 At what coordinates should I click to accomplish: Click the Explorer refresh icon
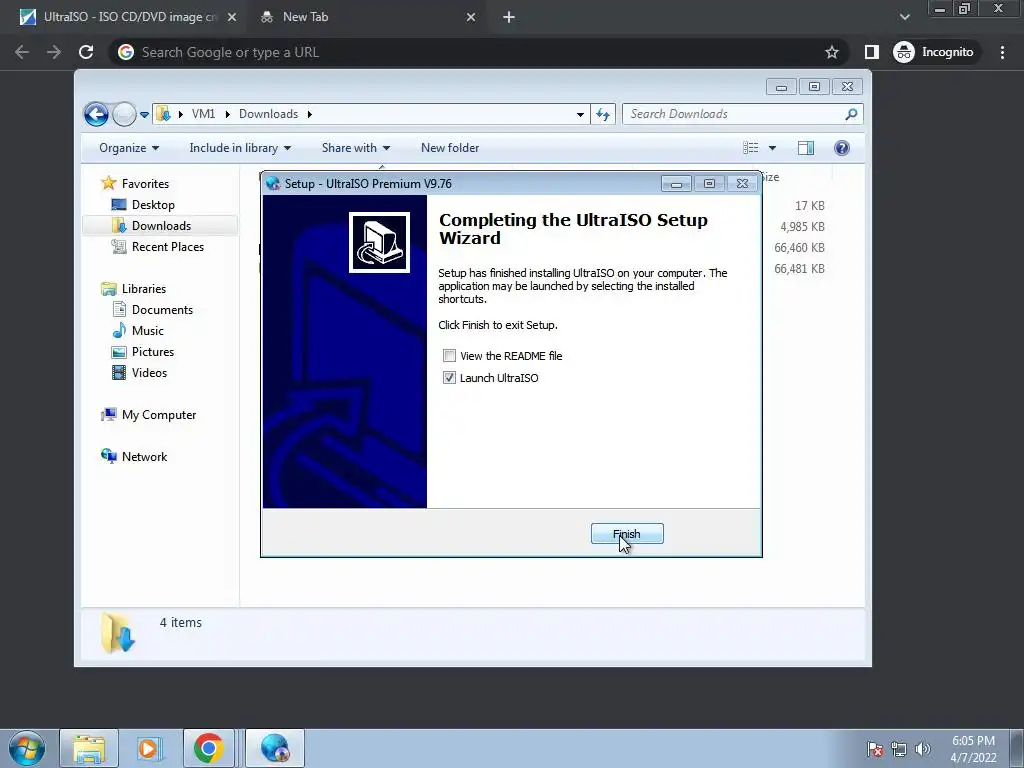tap(603, 114)
